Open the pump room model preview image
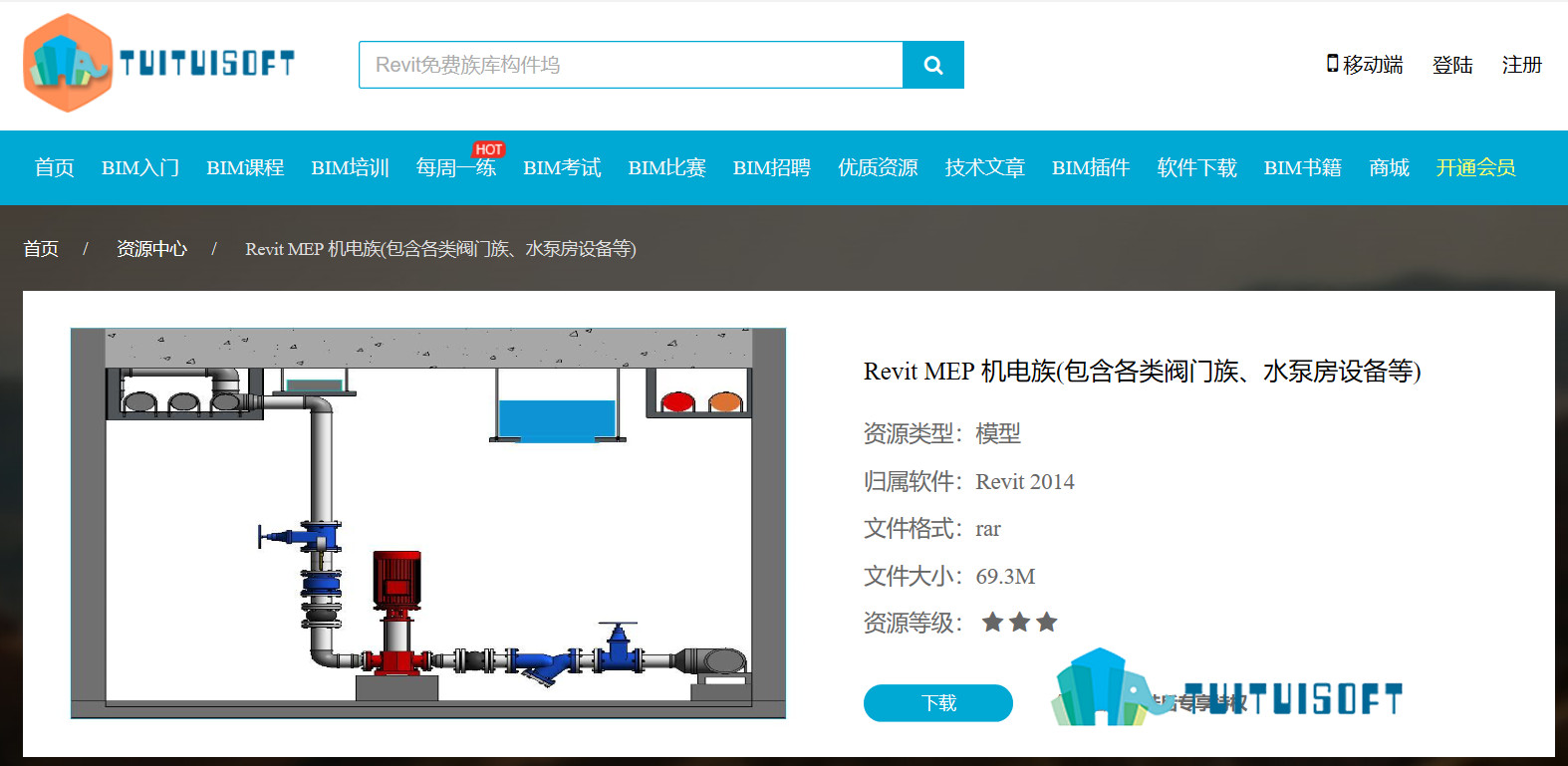 pos(428,523)
